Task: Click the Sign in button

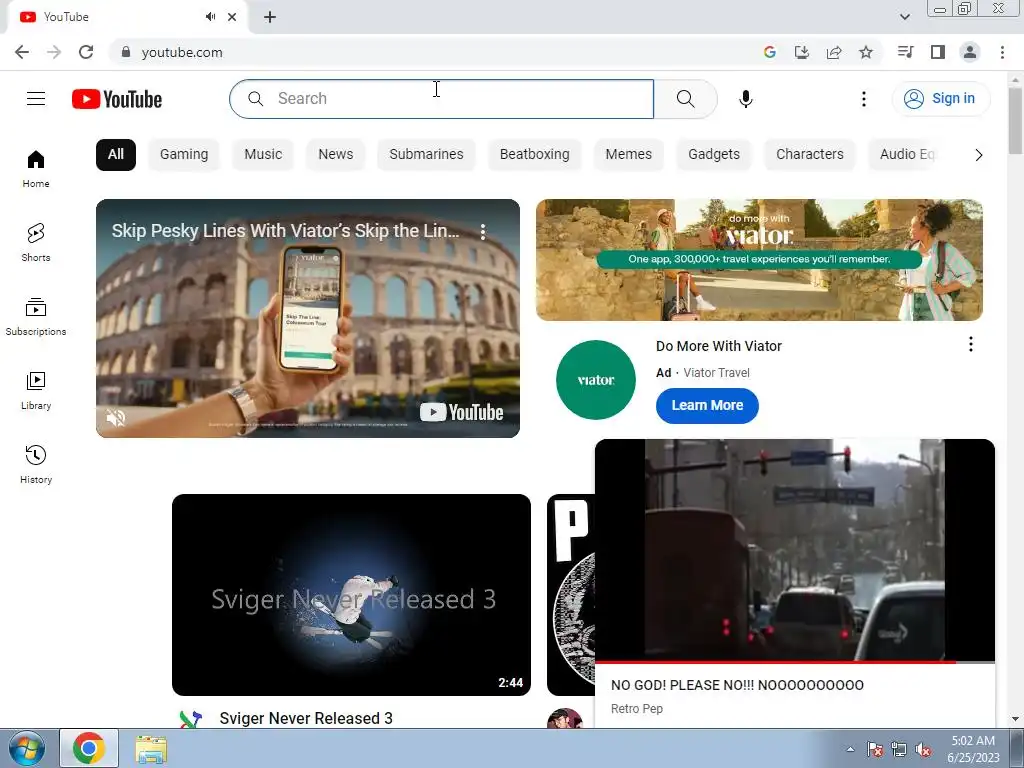Action: click(940, 99)
